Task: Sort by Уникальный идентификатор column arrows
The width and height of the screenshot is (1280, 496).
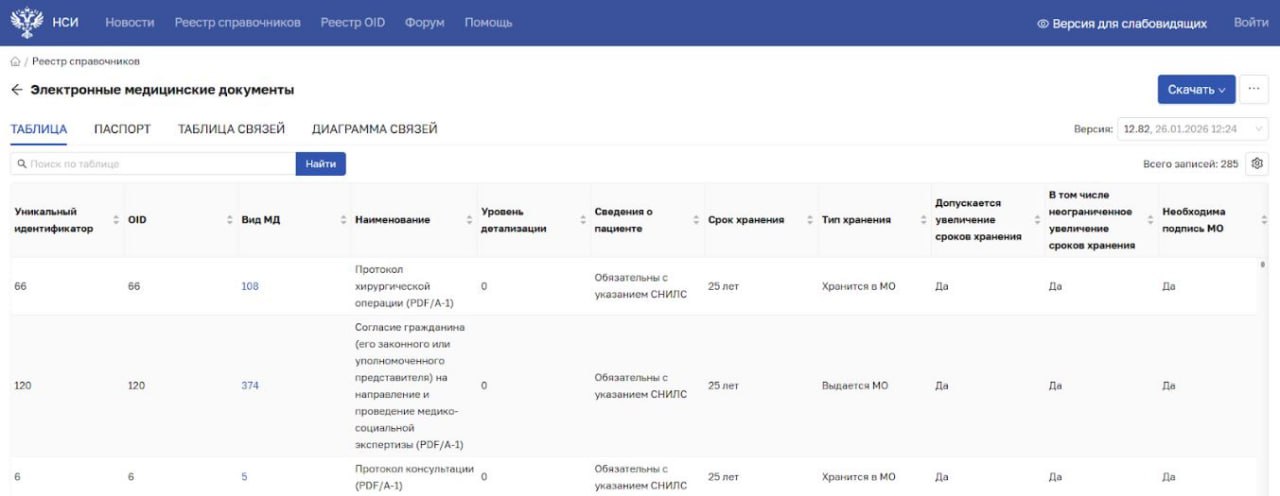Action: tap(117, 220)
